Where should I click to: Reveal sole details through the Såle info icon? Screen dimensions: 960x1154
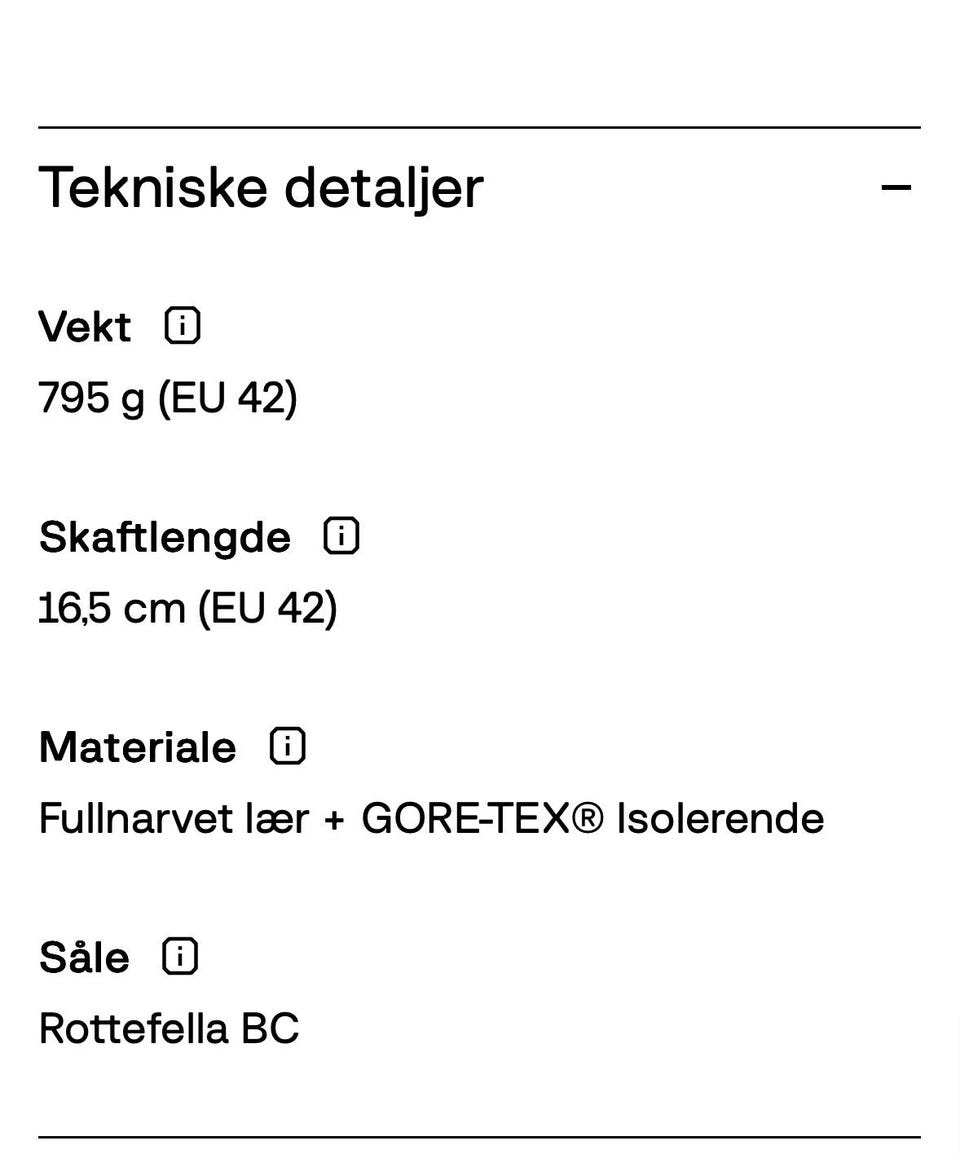pyautogui.click(x=179, y=955)
